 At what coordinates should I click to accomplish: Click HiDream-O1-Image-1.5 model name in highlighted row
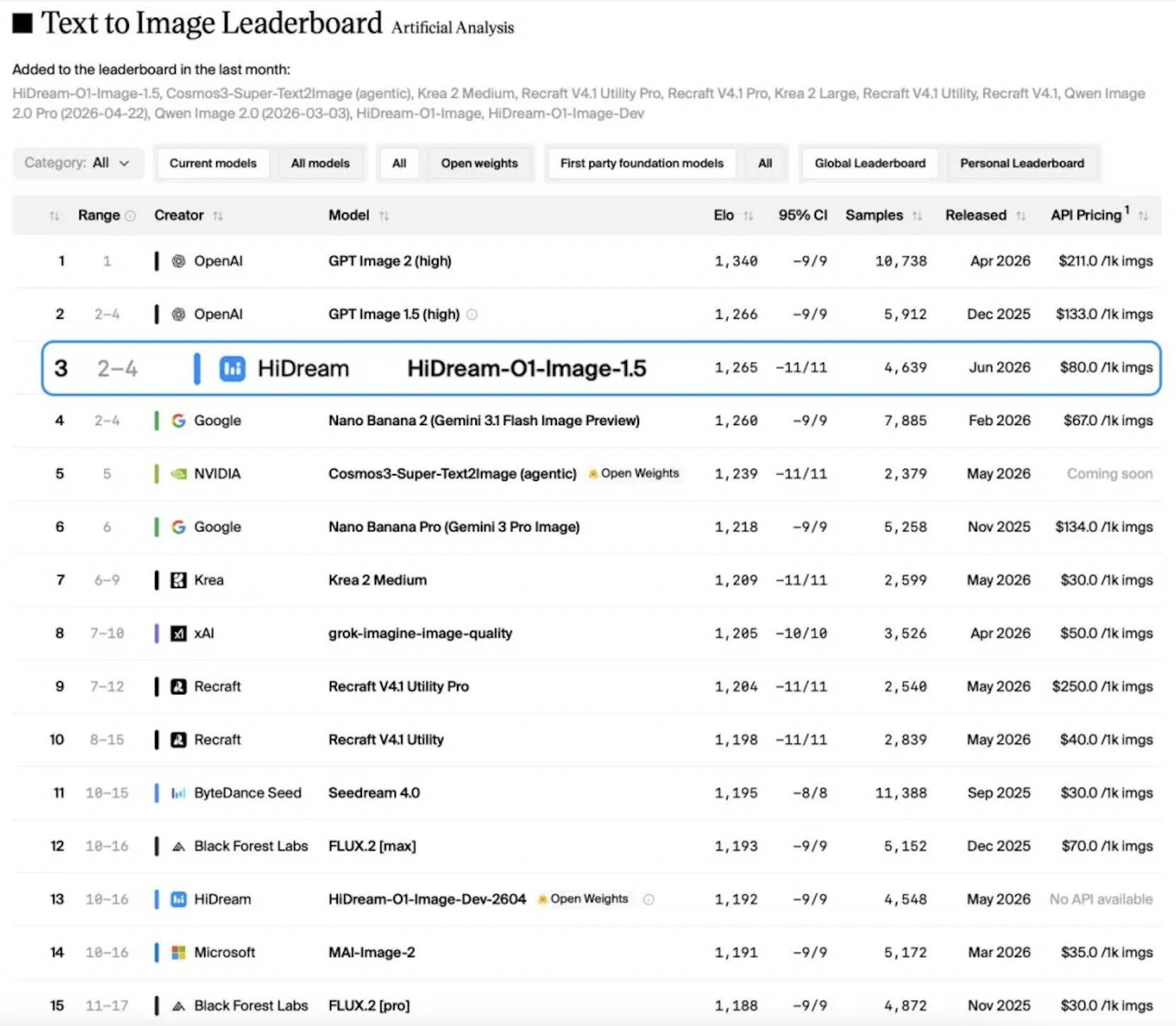tap(526, 368)
